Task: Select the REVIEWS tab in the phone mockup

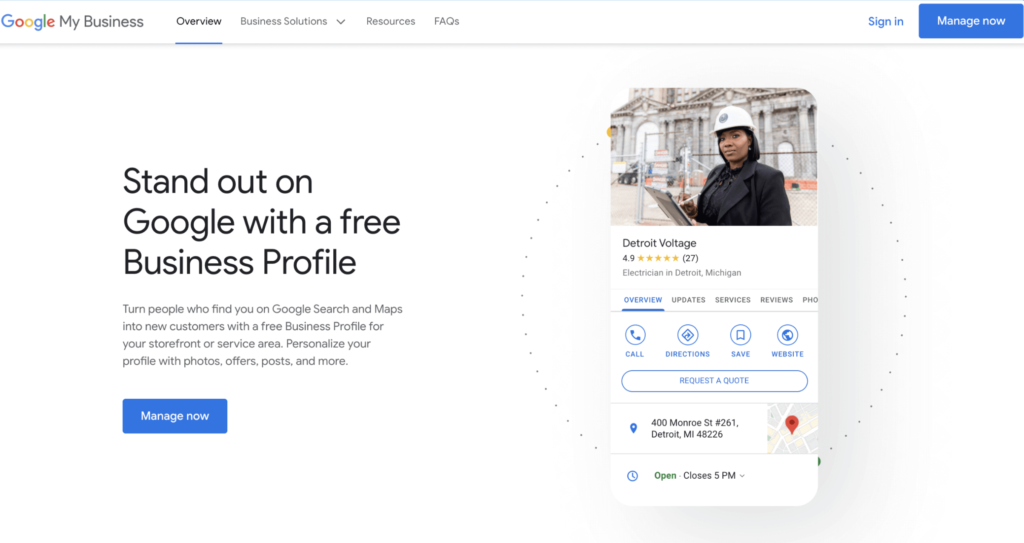Action: tap(776, 300)
